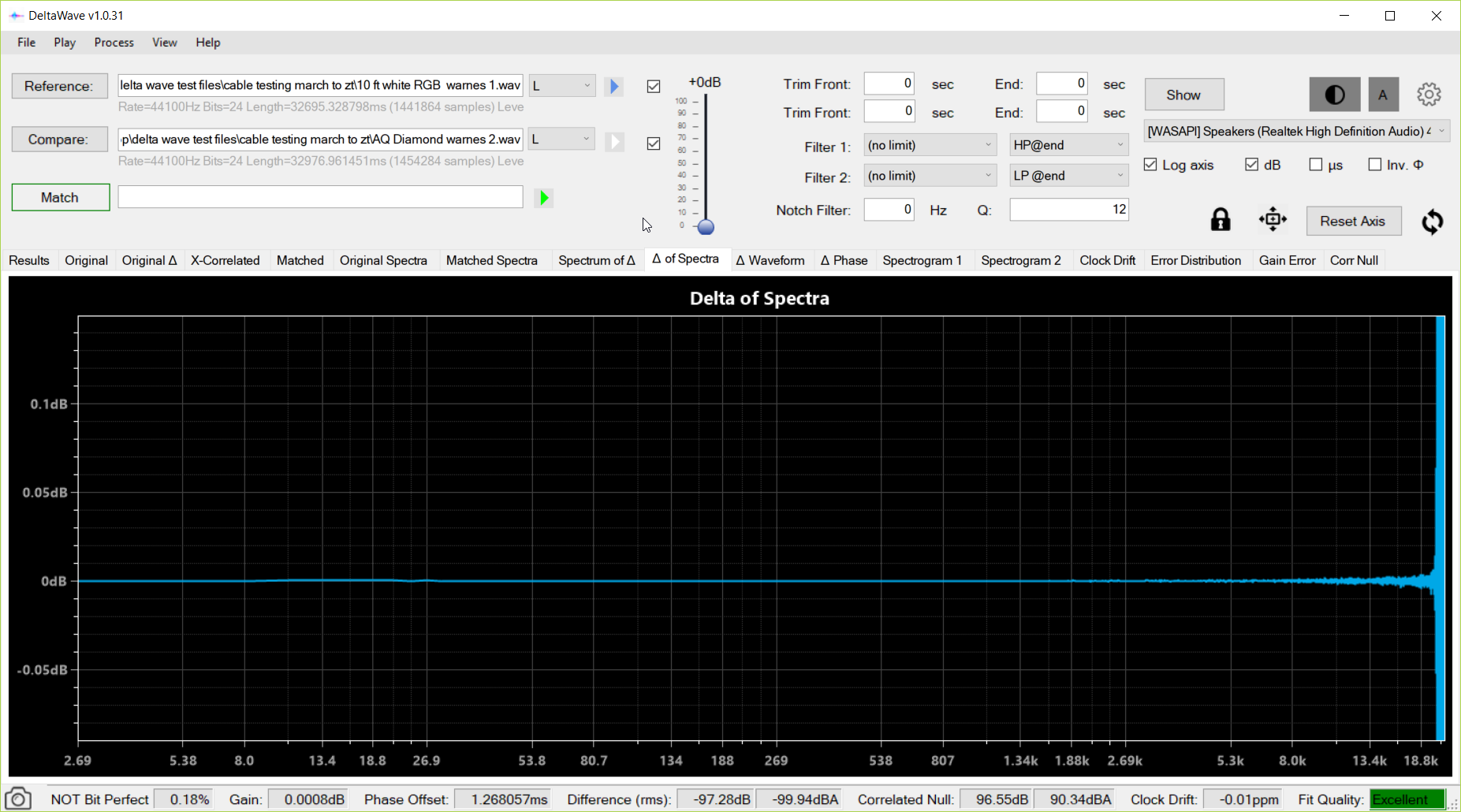Open the Compare channel L dropdown

tap(561, 139)
